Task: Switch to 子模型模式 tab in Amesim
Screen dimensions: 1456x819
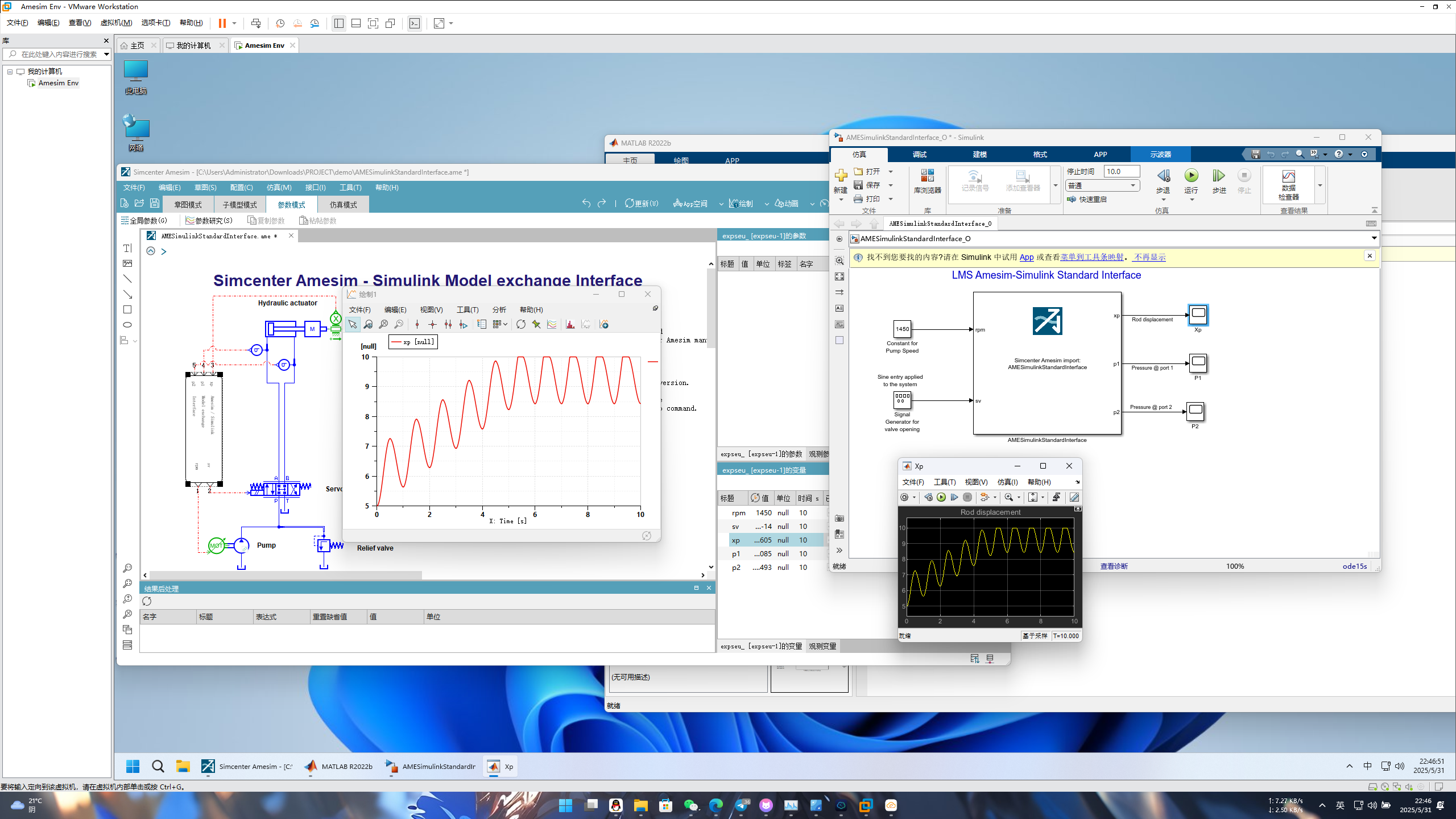Action: 239,204
